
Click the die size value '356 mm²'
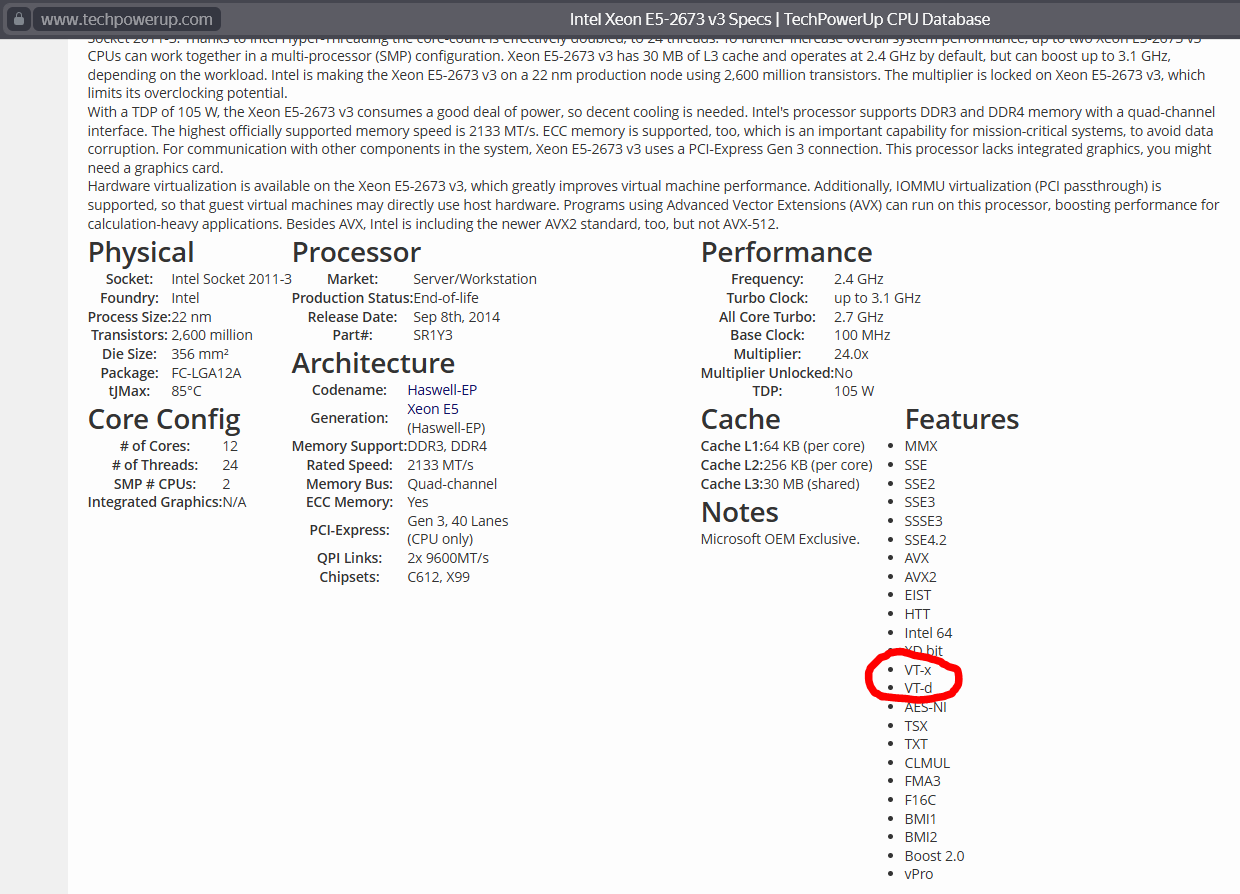pos(198,354)
